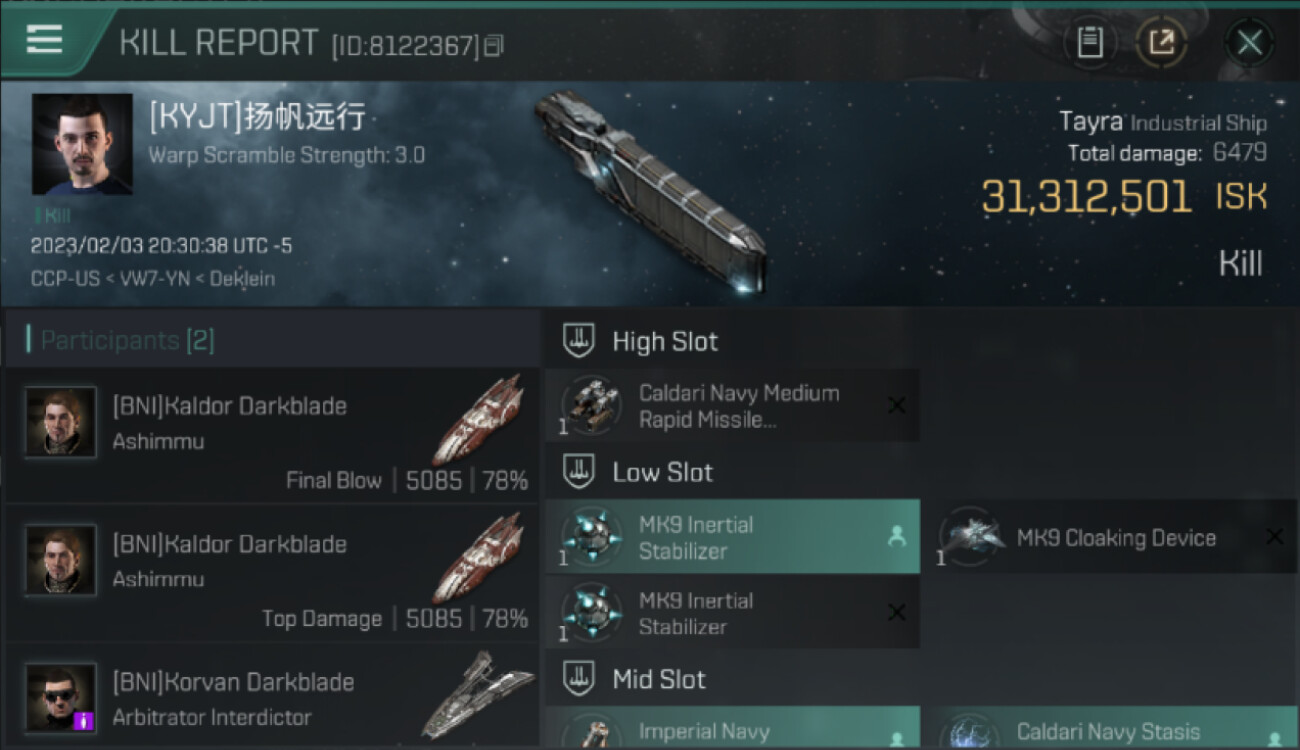The image size is (1300, 750).
Task: Open the clipboard notes icon
Action: tap(1089, 42)
